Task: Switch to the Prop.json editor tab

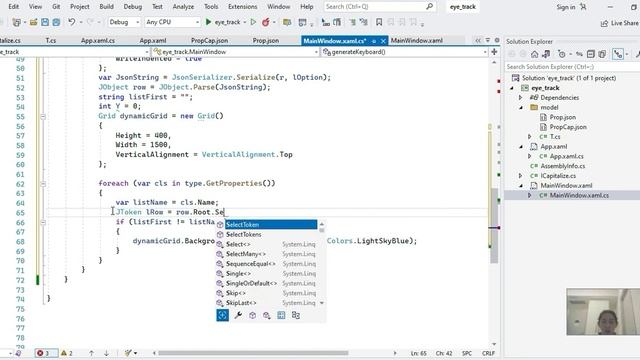Action: [x=266, y=40]
